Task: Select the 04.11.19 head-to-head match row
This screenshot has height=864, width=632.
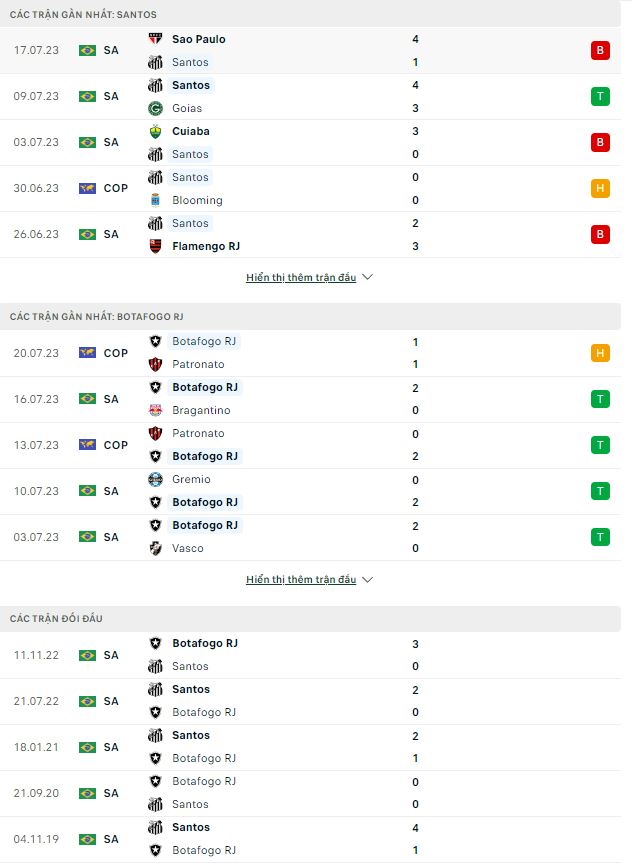Action: [310, 839]
